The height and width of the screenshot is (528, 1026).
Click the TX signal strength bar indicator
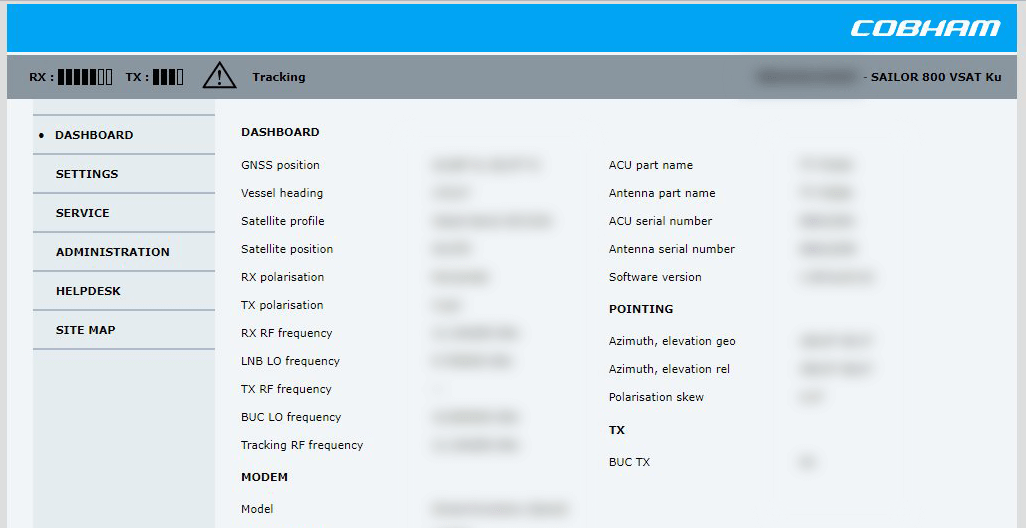(168, 77)
